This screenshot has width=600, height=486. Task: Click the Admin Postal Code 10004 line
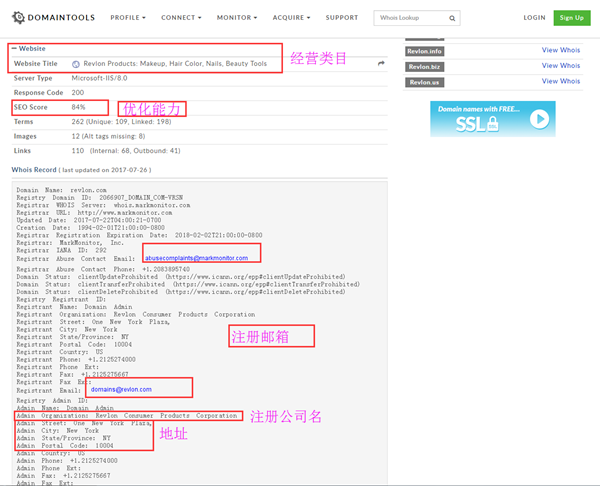(x=65, y=445)
